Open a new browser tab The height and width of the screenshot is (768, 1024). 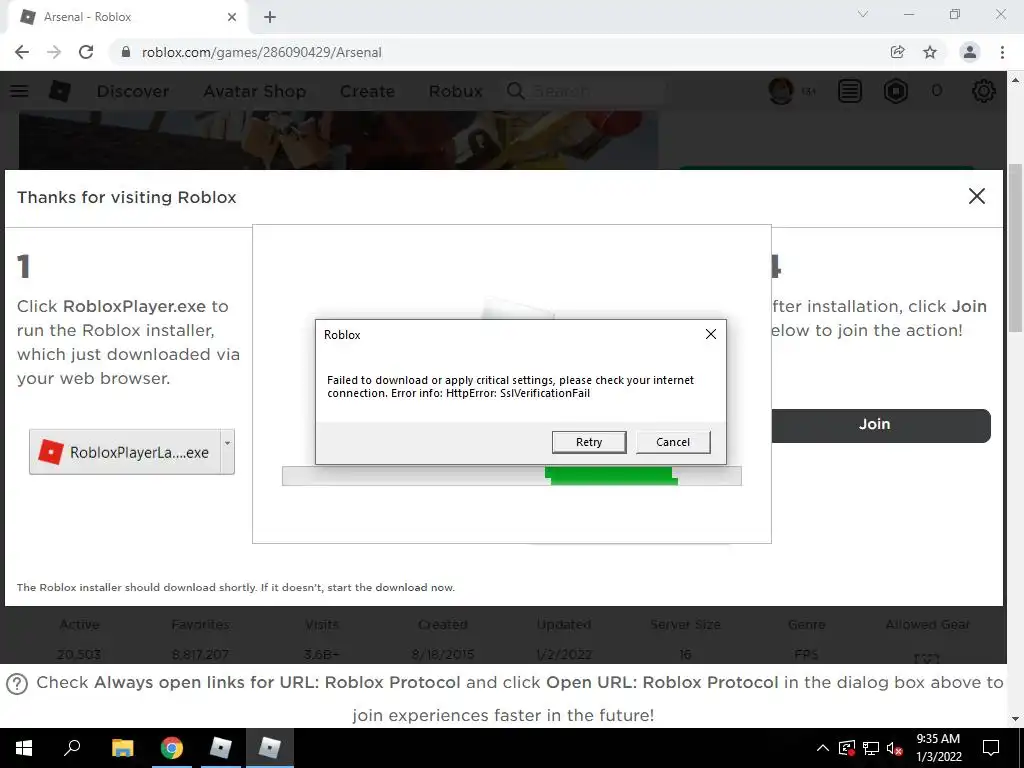[x=270, y=17]
